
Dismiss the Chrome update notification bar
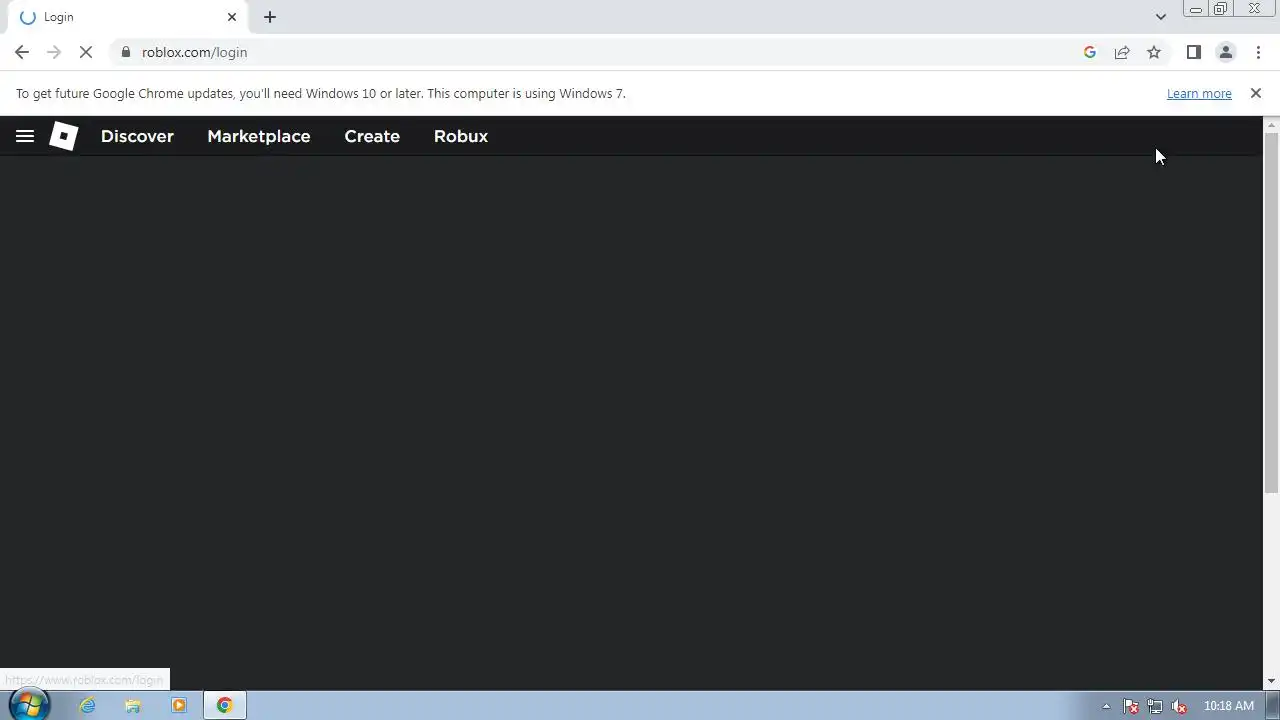(1256, 93)
